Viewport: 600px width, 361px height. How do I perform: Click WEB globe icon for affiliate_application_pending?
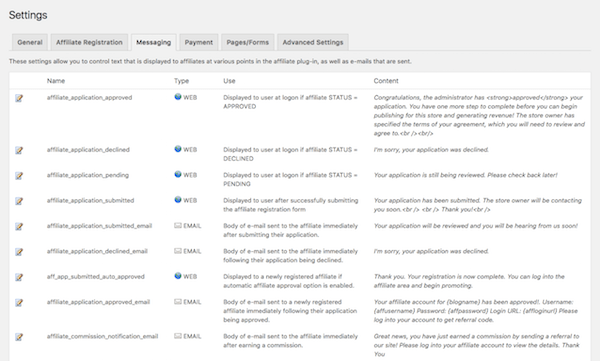(x=178, y=174)
